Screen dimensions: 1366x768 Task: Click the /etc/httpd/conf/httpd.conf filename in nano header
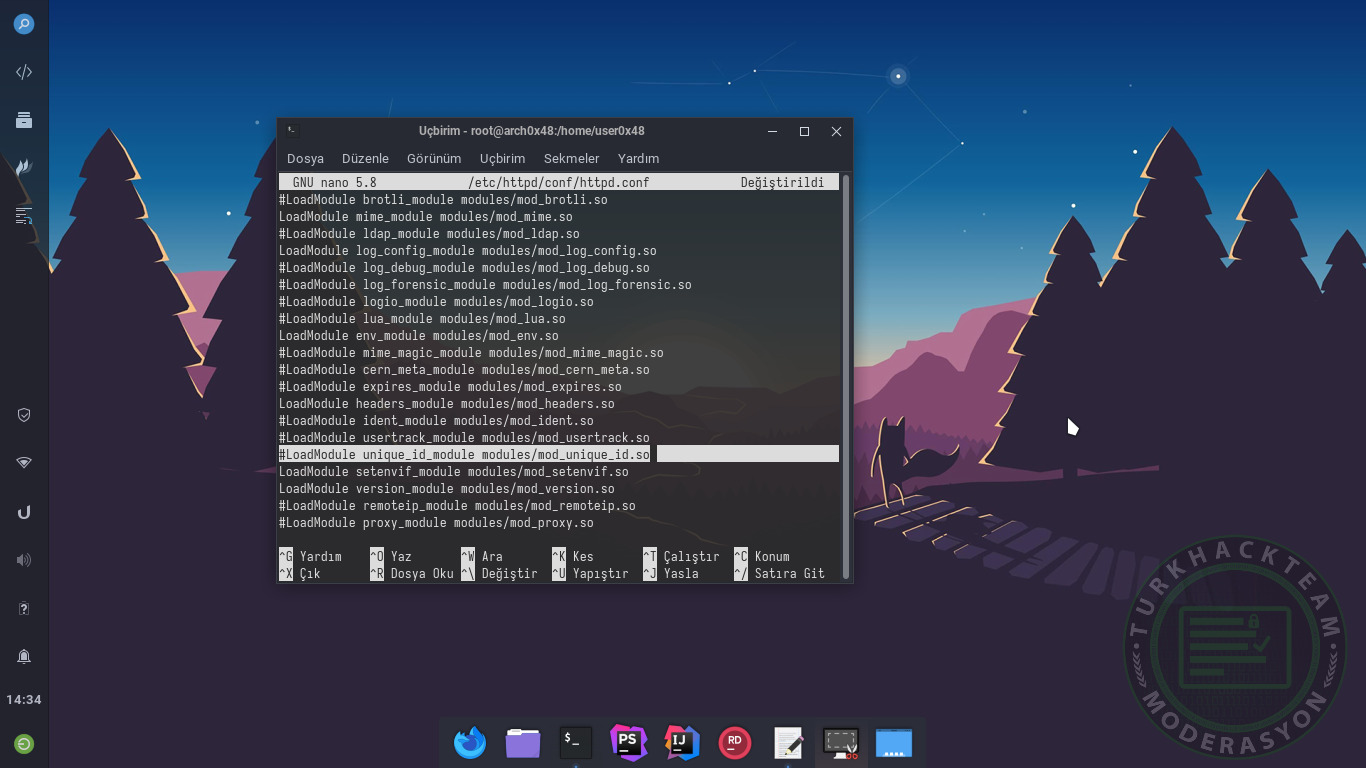(x=558, y=182)
